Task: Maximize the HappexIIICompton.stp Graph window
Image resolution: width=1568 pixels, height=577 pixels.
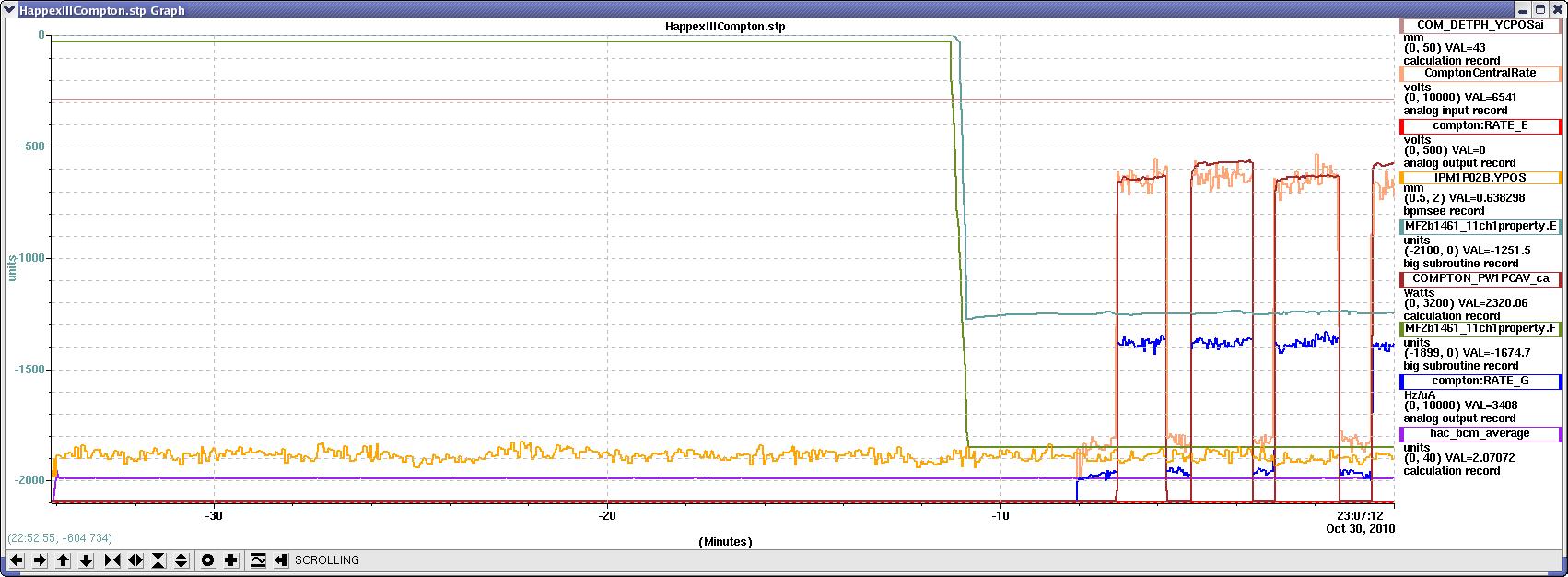Action: coord(1539,9)
